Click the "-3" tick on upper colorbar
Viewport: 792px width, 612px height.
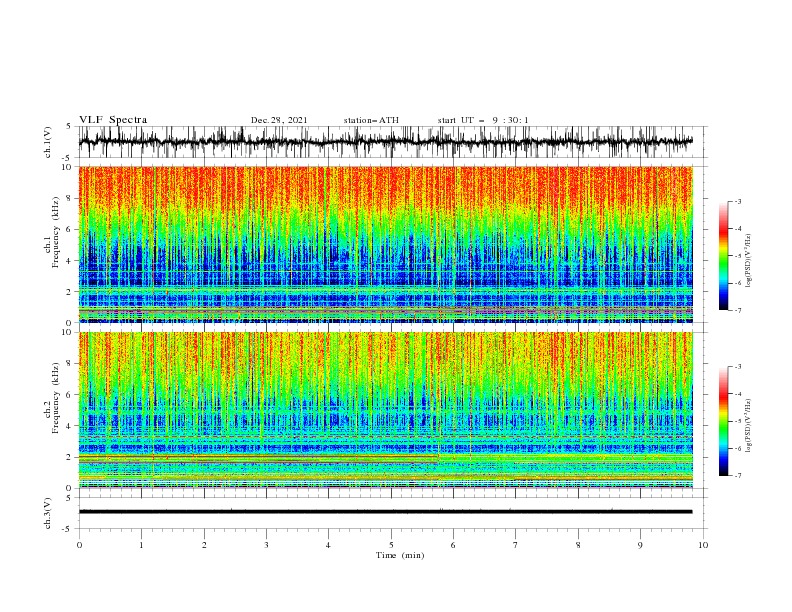[x=737, y=201]
